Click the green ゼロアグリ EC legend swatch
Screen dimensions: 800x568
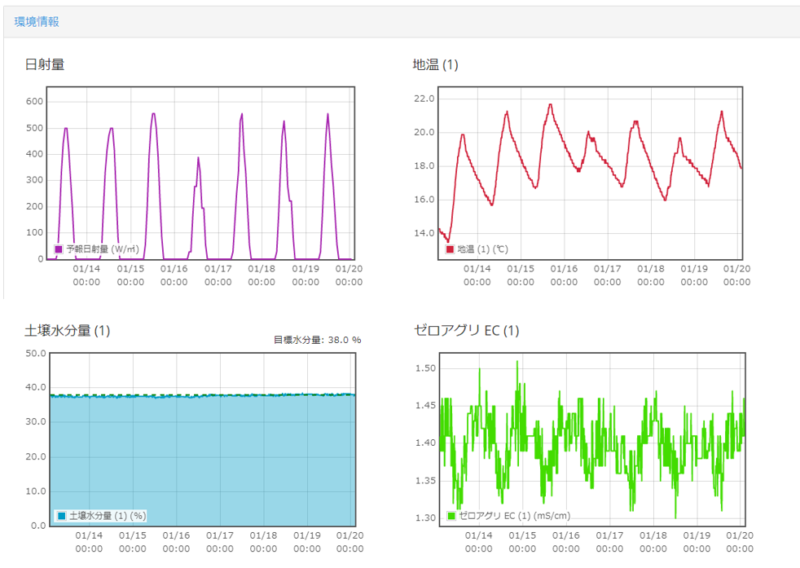point(451,516)
